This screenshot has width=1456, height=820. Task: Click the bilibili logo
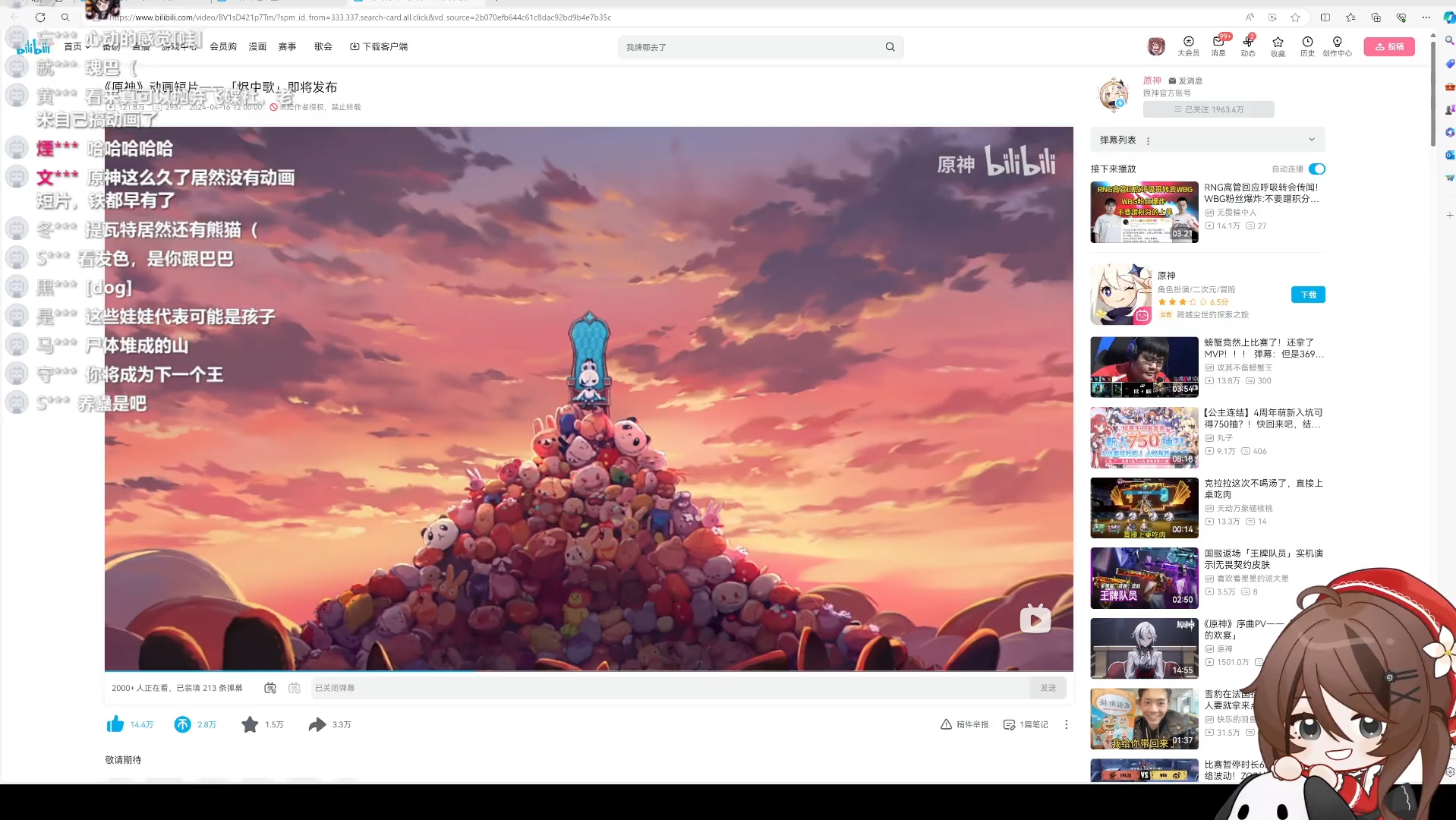[x=33, y=47]
